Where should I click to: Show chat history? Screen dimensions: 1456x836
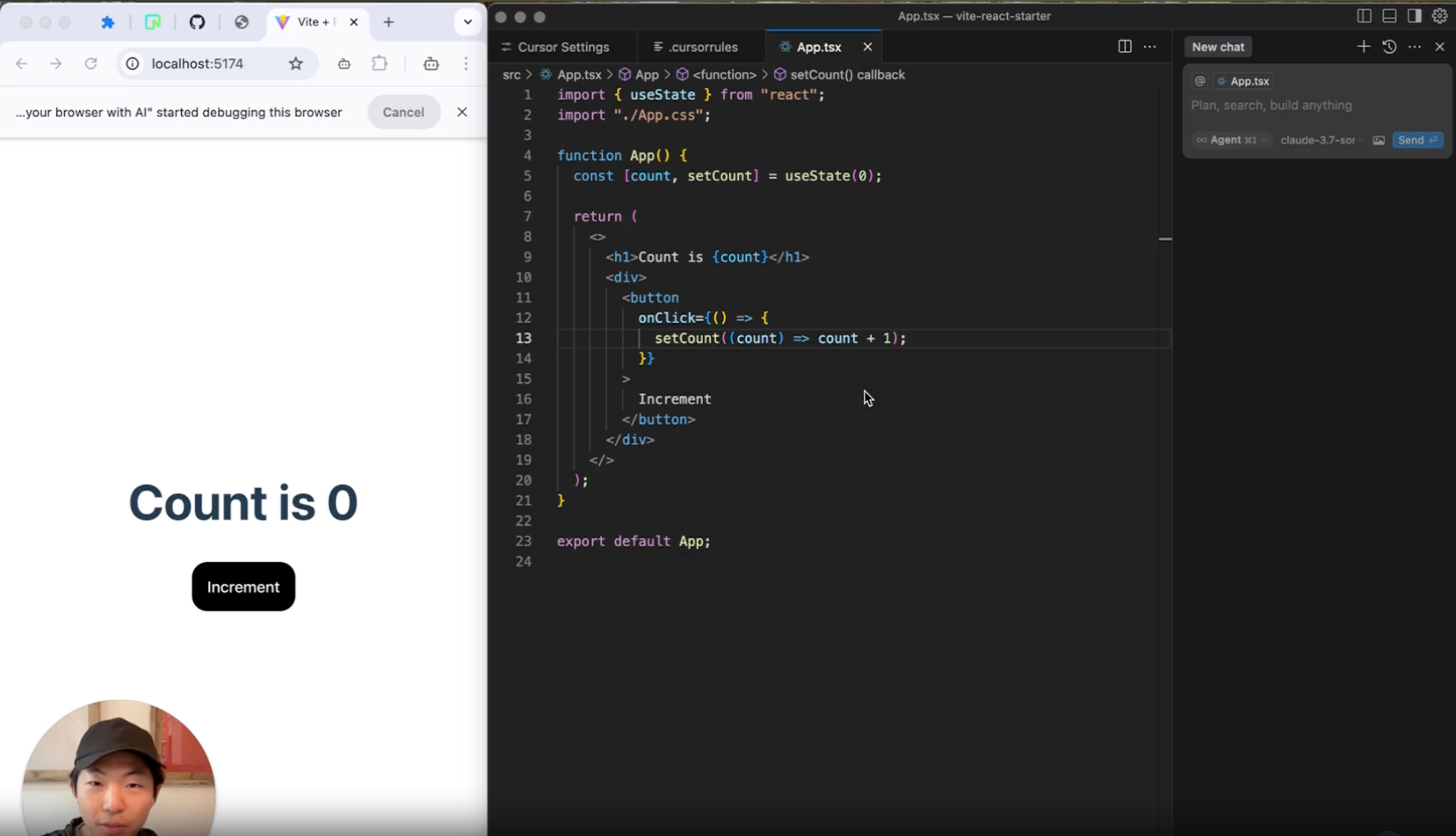pyautogui.click(x=1389, y=47)
